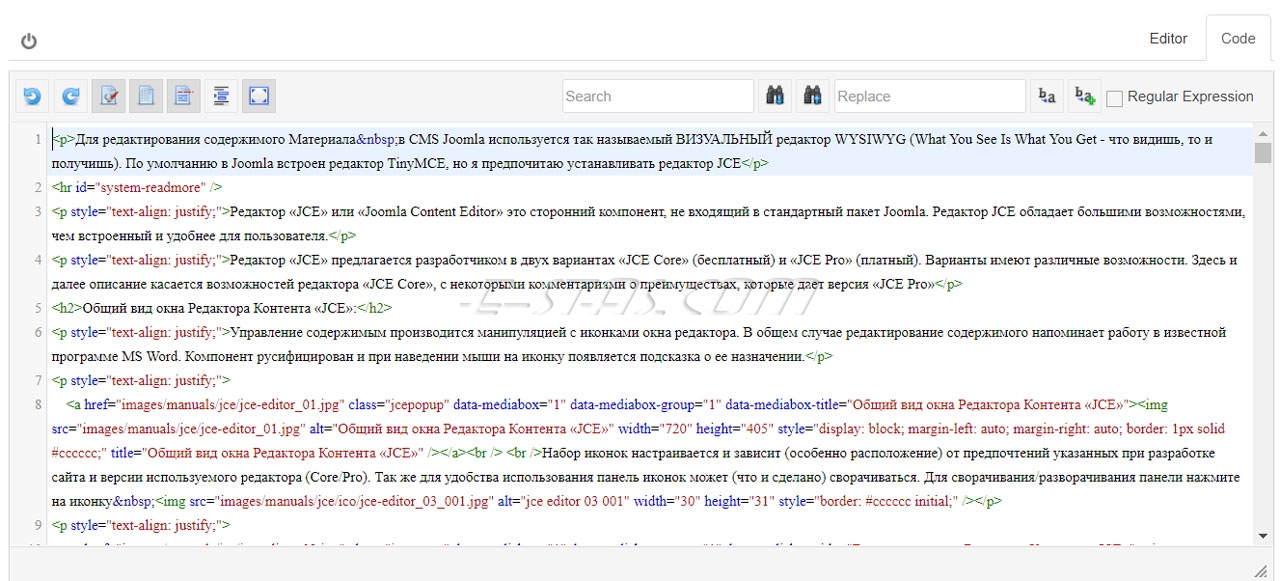Click the Redo arrow icon
Image resolution: width=1280 pixels, height=581 pixels.
coord(70,96)
